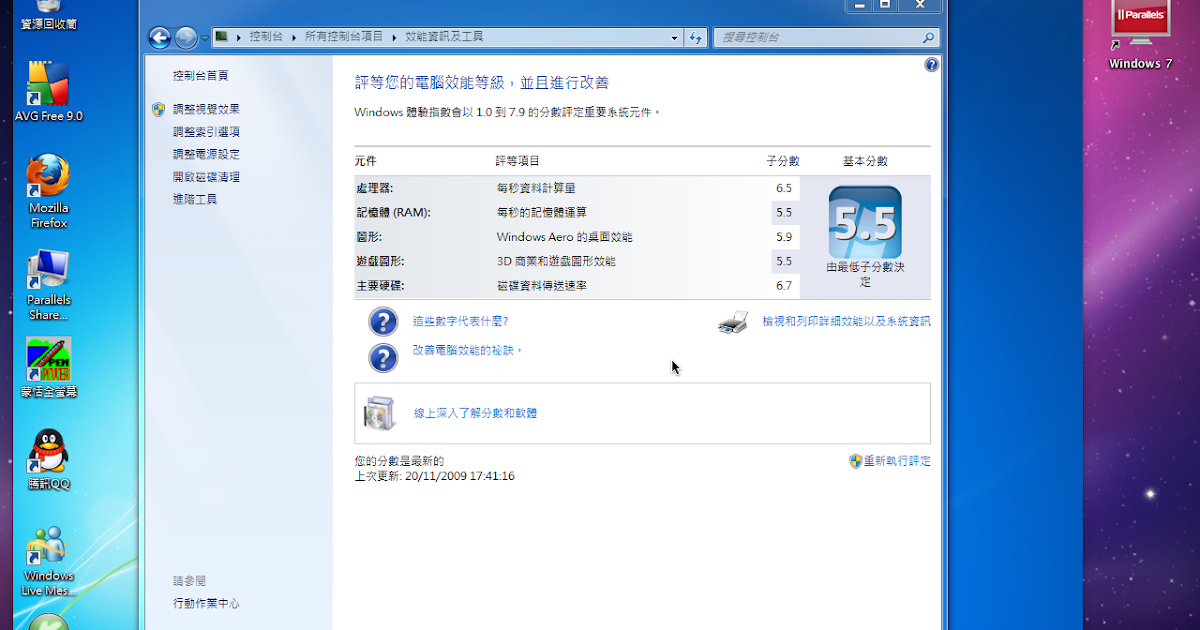Open the Parallels Windows 7 icon at the top right of the desktop
This screenshot has height=630, width=1200.
1140,35
